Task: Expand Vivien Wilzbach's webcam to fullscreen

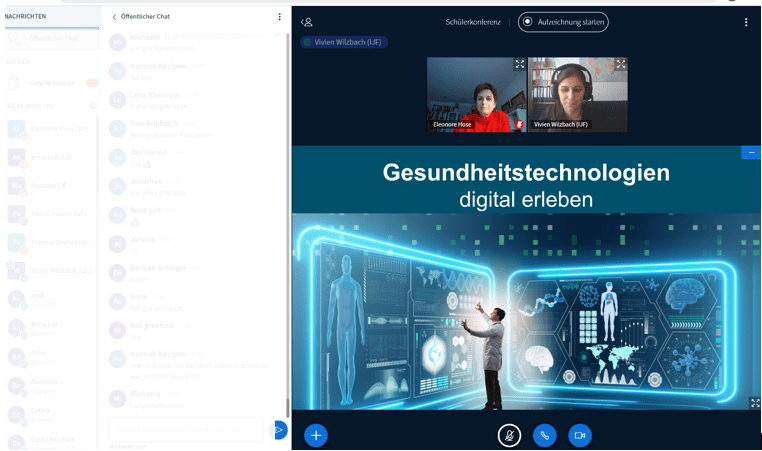Action: pos(620,64)
